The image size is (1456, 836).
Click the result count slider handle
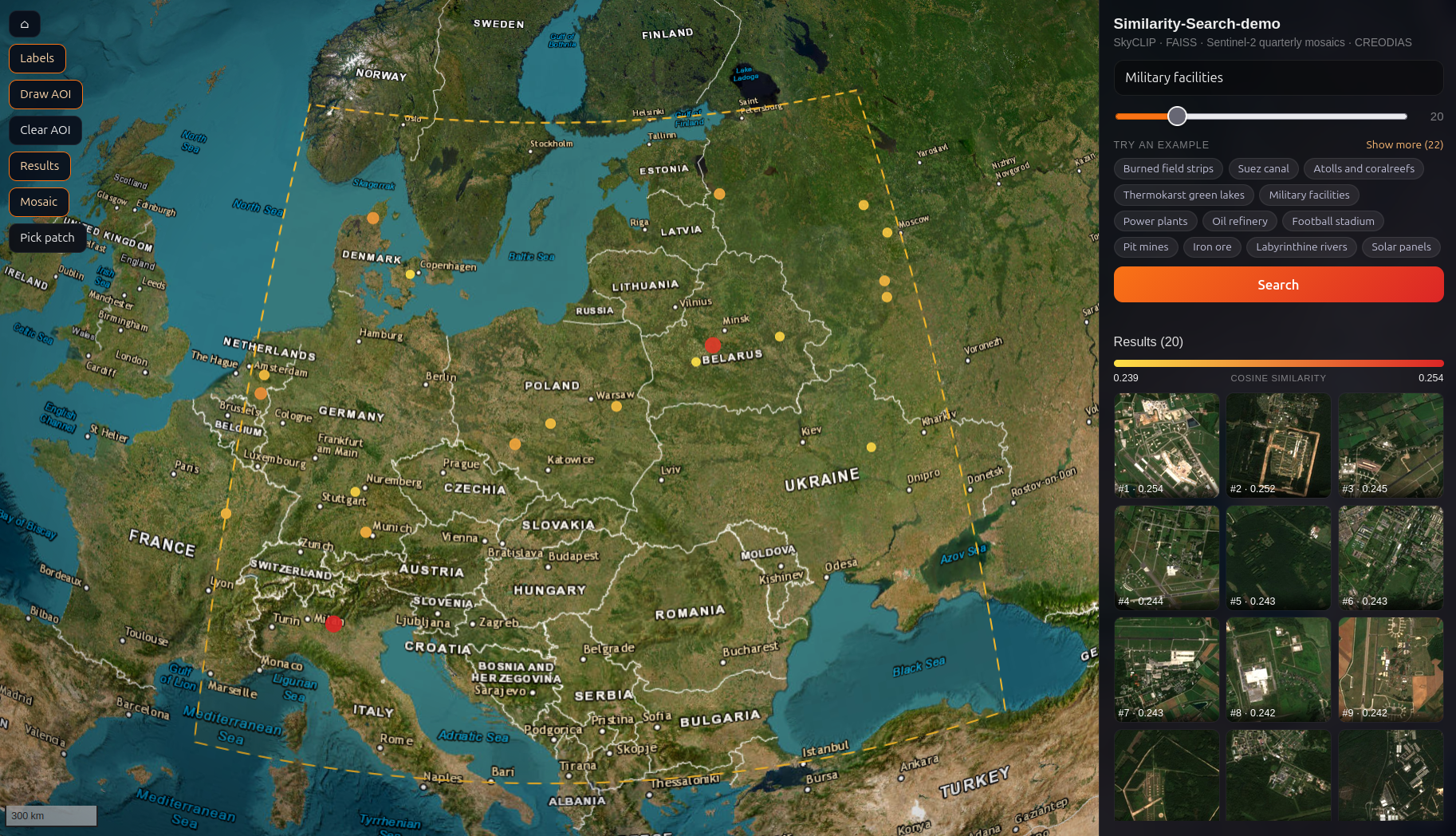click(x=1177, y=116)
